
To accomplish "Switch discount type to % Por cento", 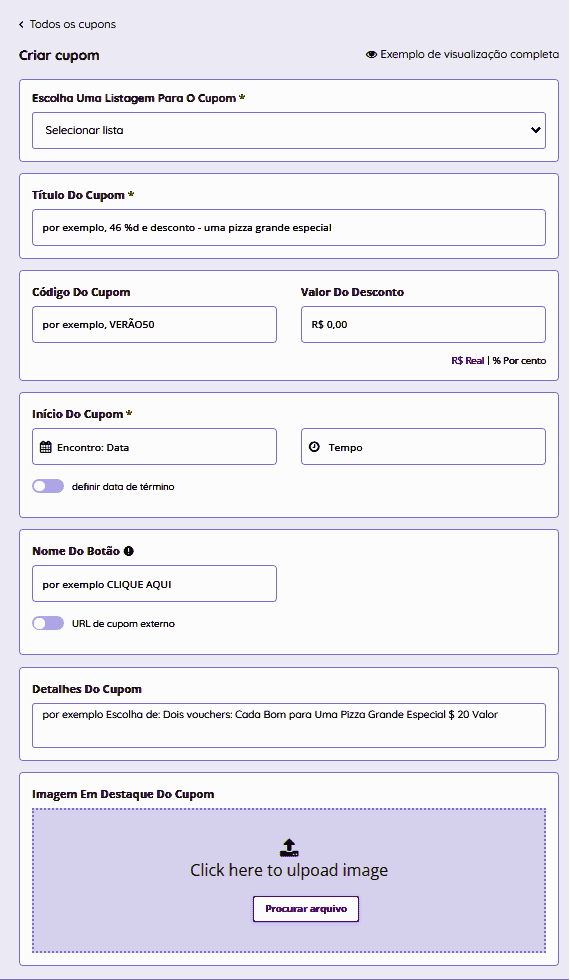I will click(x=519, y=361).
